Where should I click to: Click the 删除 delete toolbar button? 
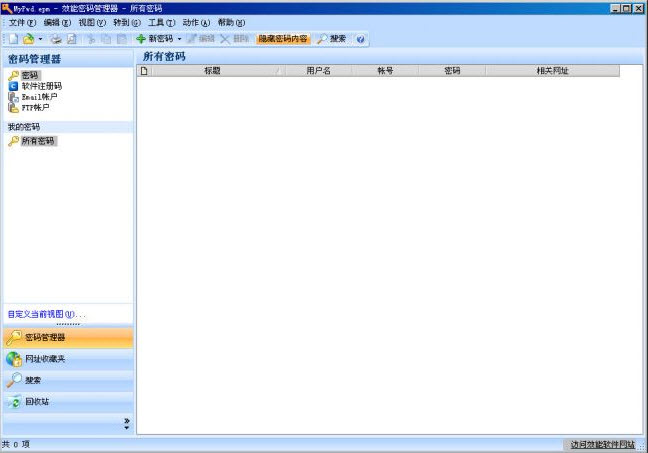point(234,39)
